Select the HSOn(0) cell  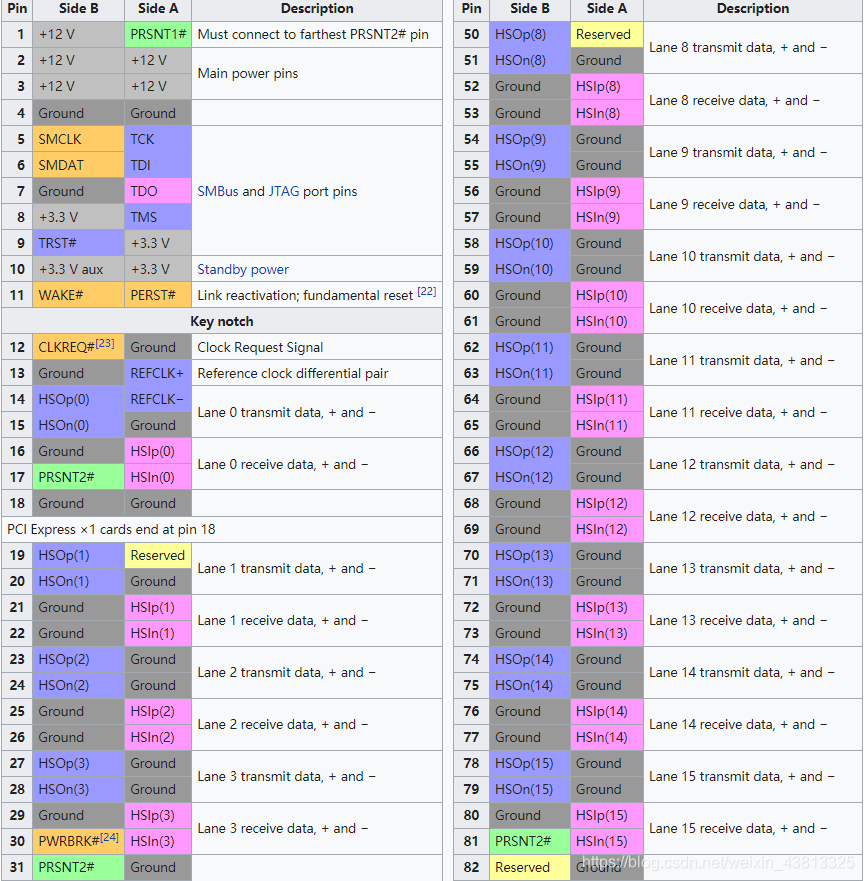79,425
